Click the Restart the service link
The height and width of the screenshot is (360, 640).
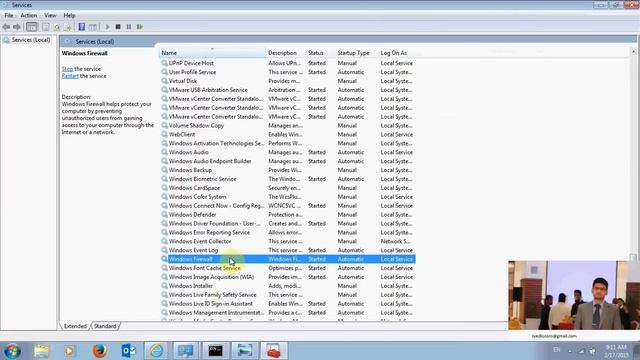tap(70, 76)
